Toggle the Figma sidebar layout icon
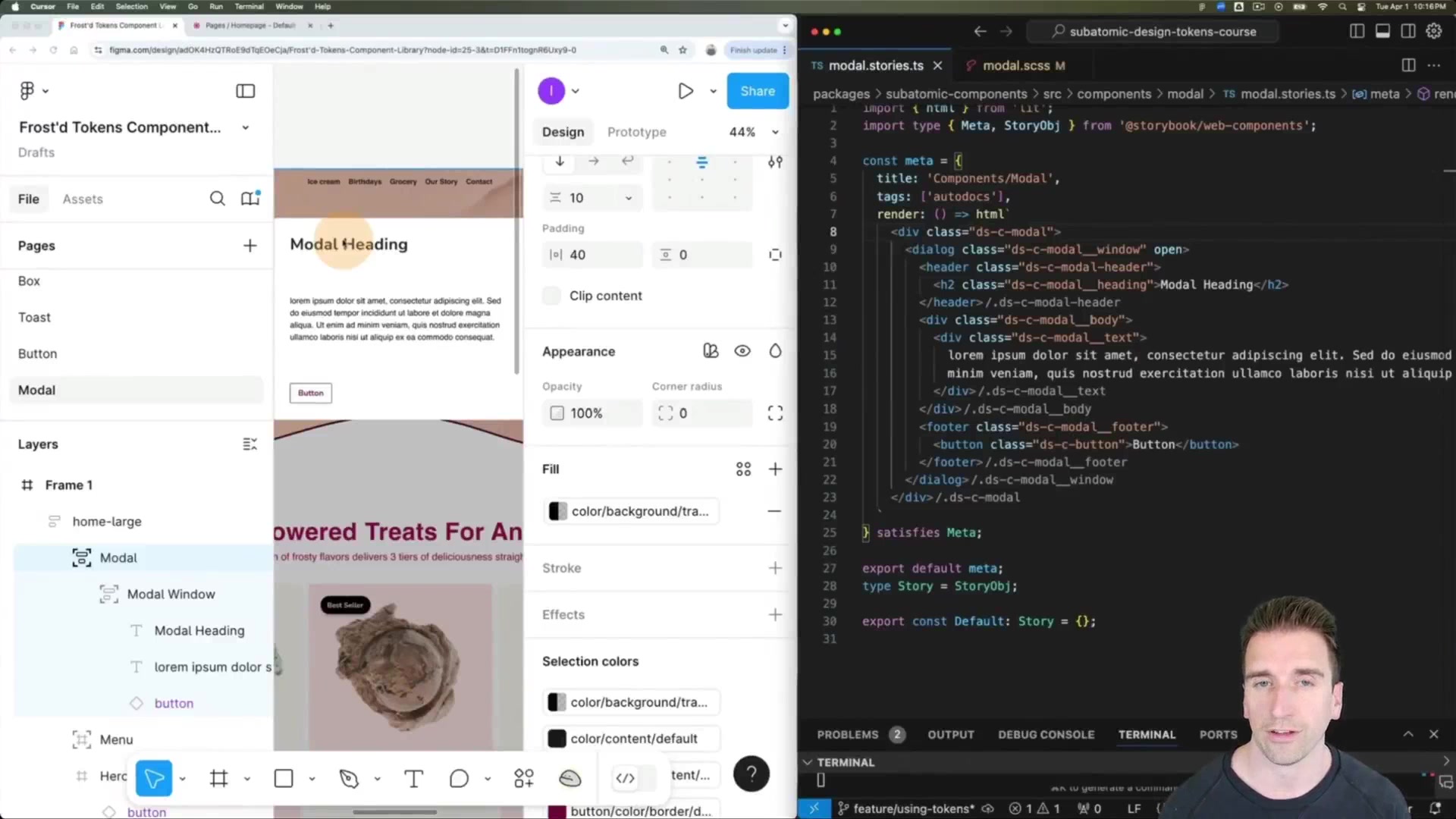Screen dimensions: 1456x819 pyautogui.click(x=245, y=91)
